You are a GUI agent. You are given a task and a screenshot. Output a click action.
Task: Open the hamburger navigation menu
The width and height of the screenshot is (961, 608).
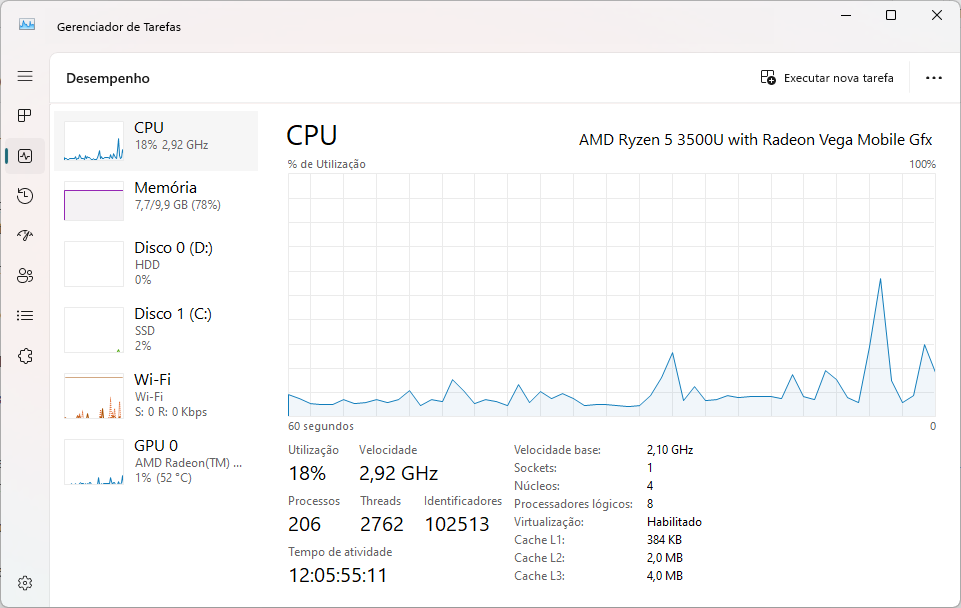(25, 76)
